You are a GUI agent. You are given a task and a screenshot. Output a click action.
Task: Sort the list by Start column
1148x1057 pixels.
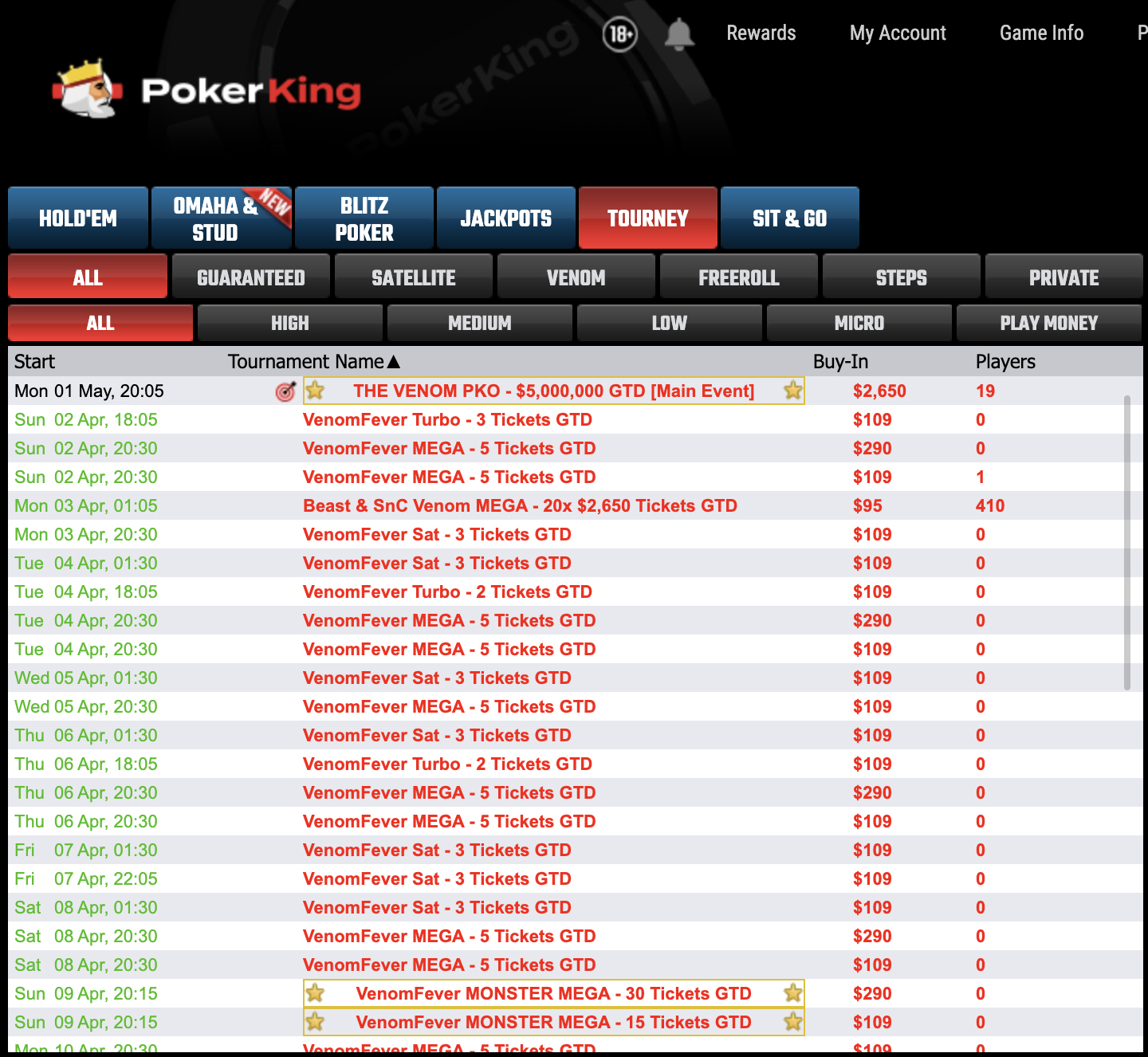point(34,362)
